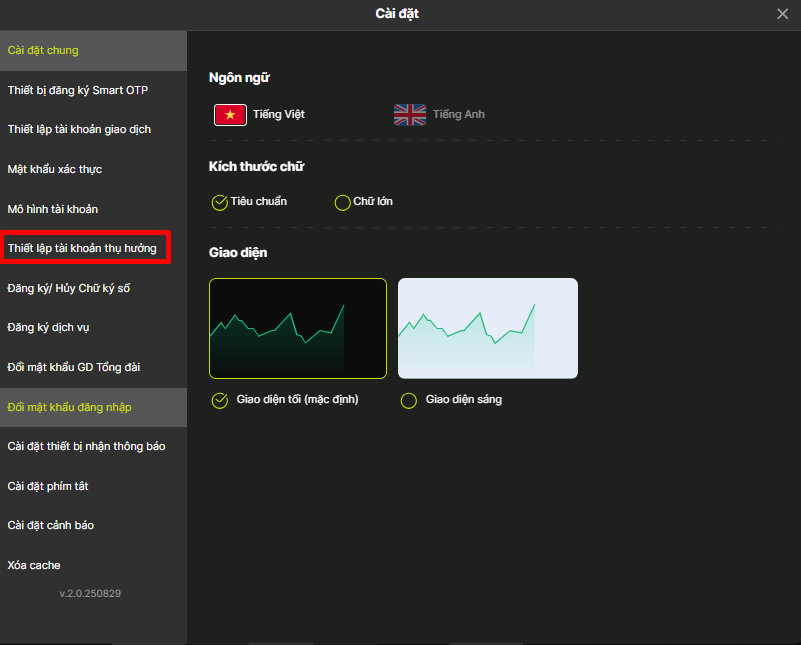Click Xóa cache in sidebar
Screen dimensions: 801x645
coord(34,565)
